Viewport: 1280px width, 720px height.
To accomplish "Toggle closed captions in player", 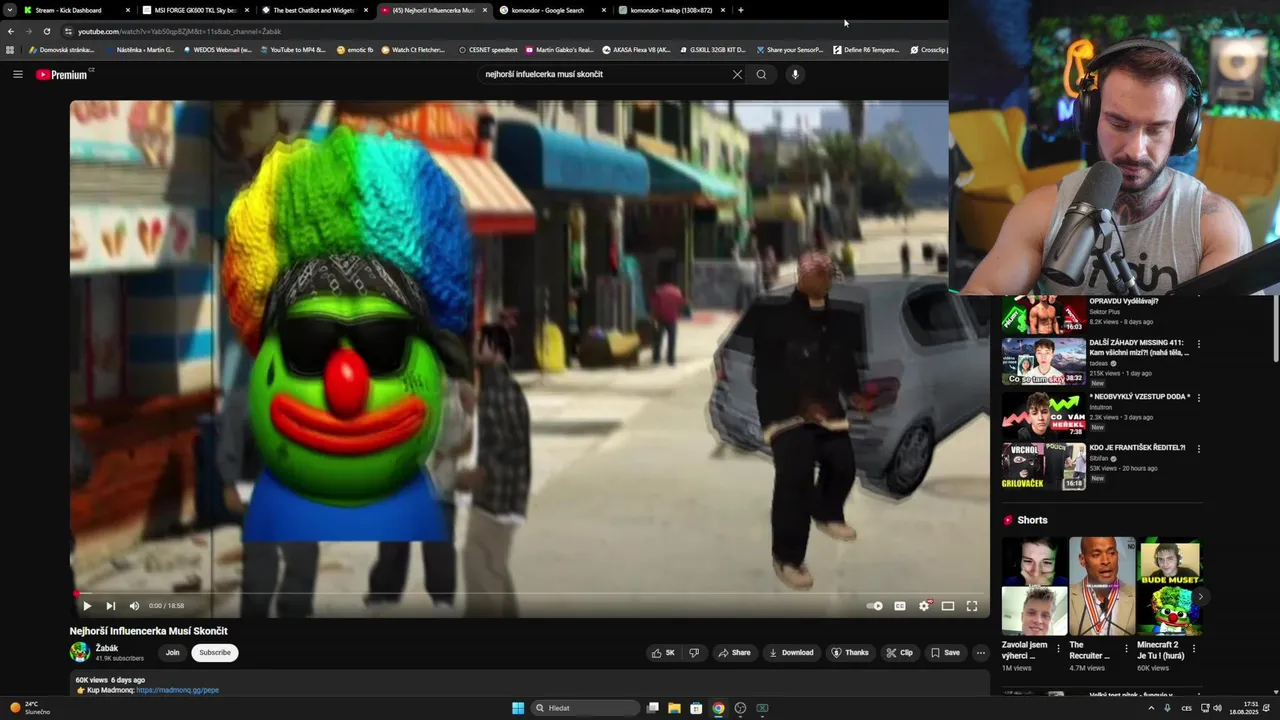I will 900,605.
